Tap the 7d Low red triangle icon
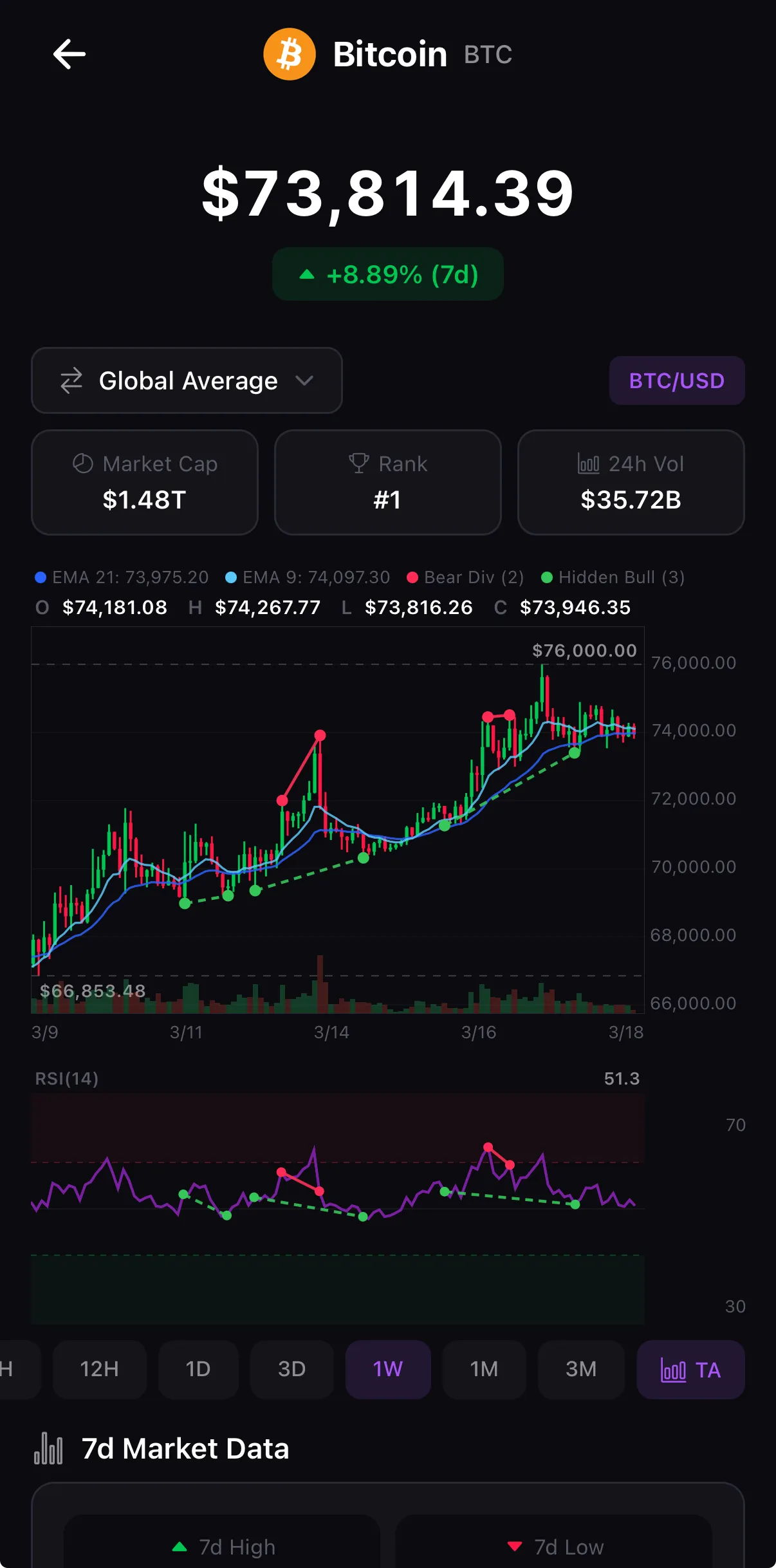The image size is (776, 1568). (x=515, y=1546)
